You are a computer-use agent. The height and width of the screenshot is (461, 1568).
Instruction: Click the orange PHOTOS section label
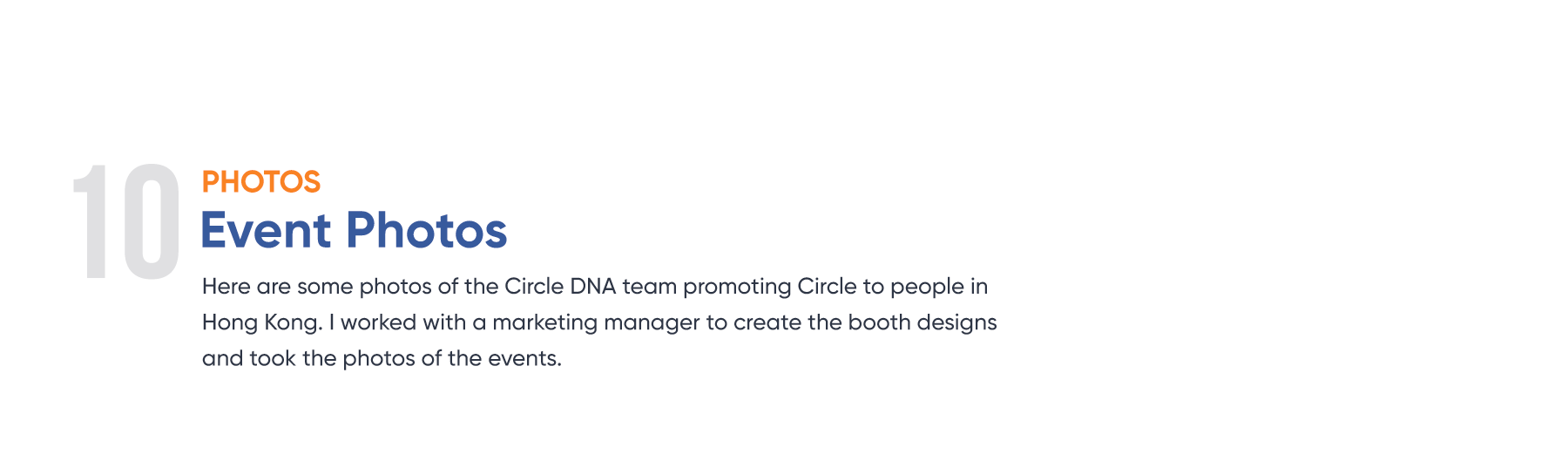pyautogui.click(x=261, y=182)
